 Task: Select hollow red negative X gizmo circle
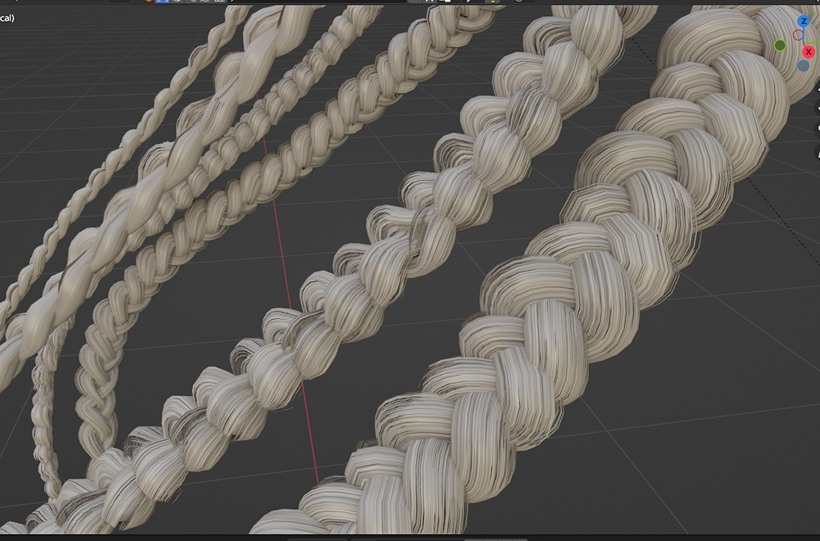[x=798, y=35]
